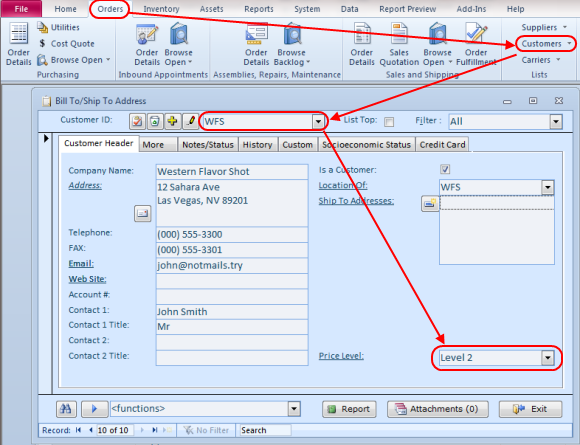
Task: Open the Inventory ribbon tab
Action: pyautogui.click(x=161, y=9)
